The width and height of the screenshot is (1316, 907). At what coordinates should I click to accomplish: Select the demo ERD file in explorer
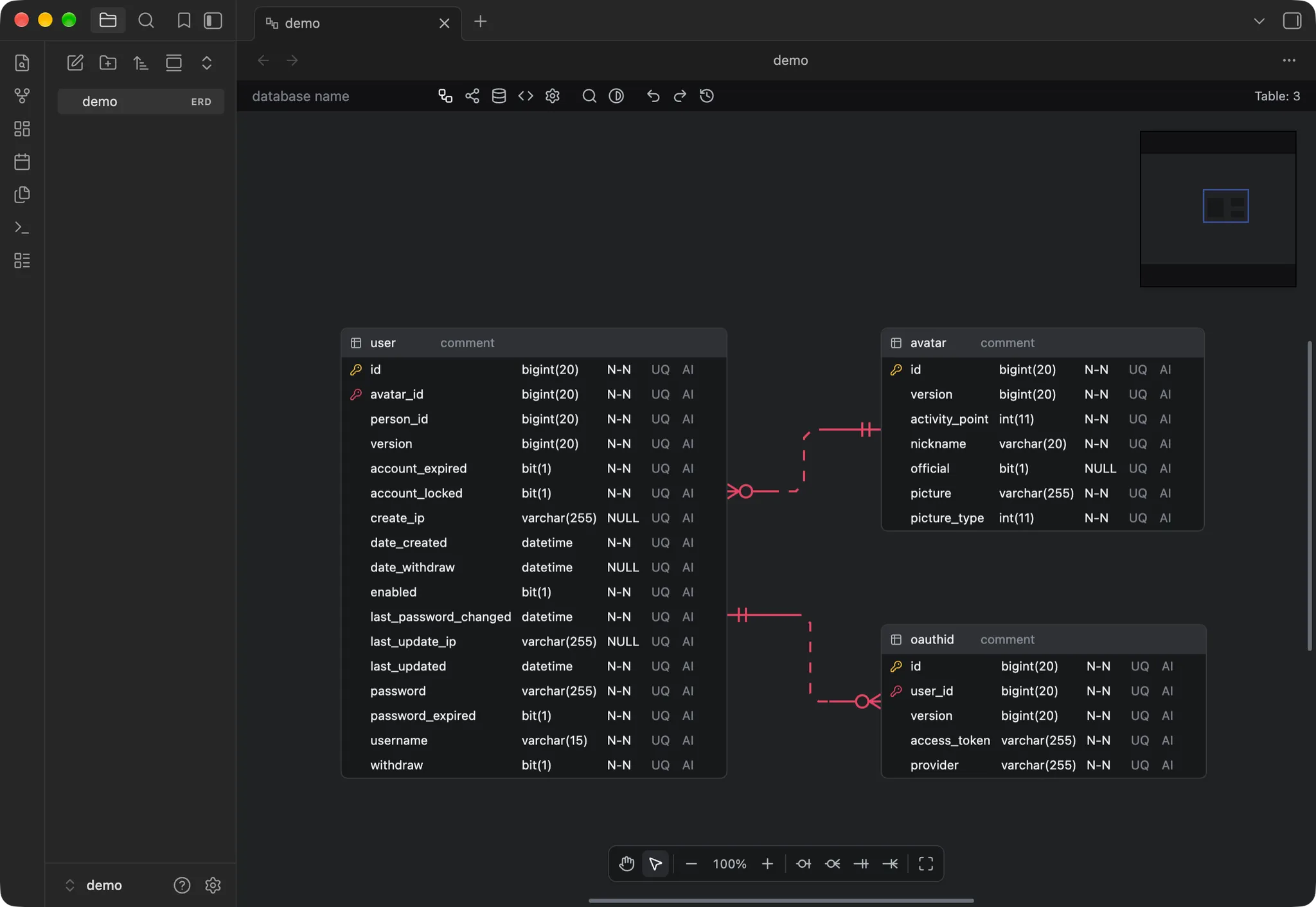141,102
